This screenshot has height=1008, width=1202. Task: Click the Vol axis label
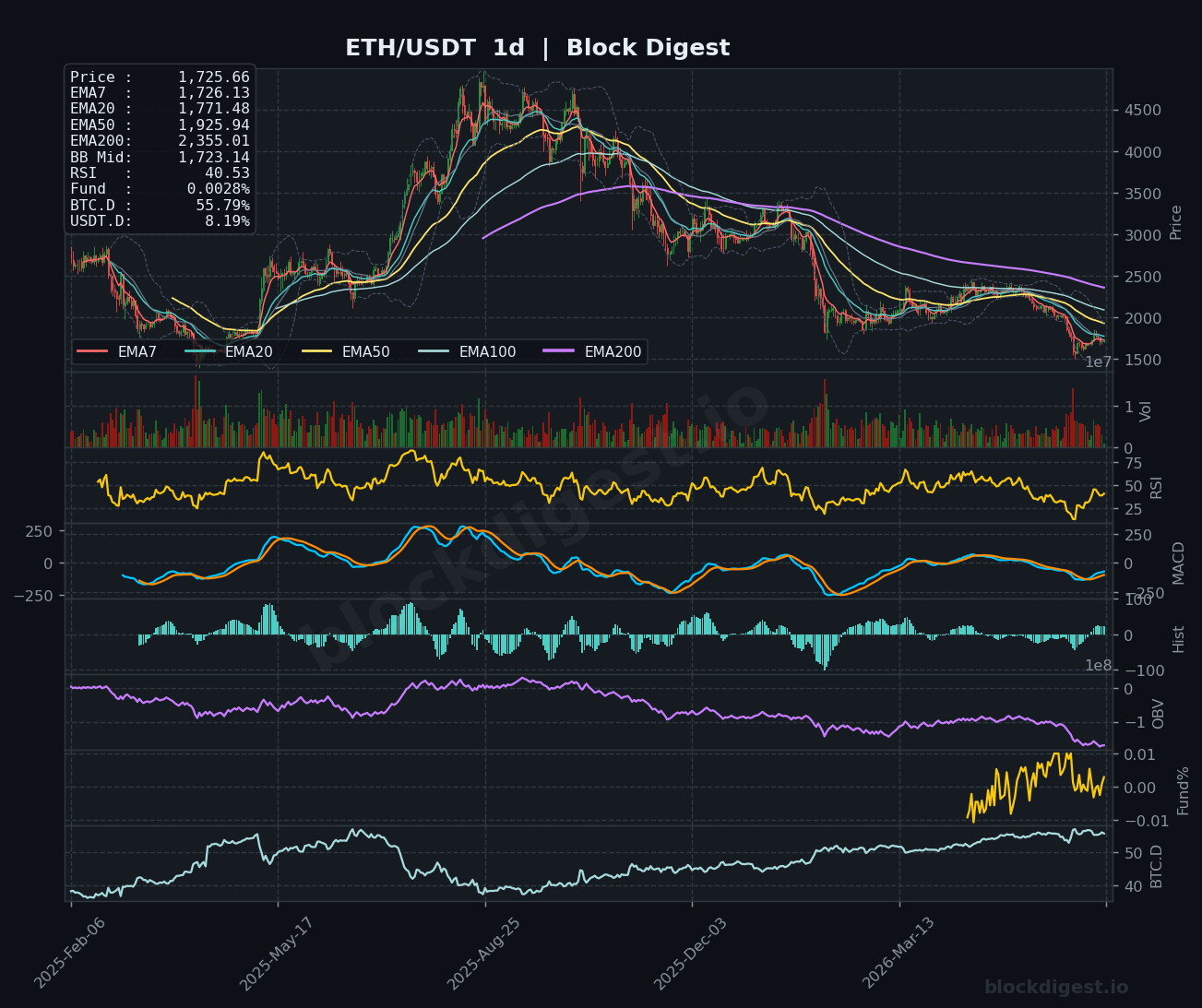coord(1147,410)
